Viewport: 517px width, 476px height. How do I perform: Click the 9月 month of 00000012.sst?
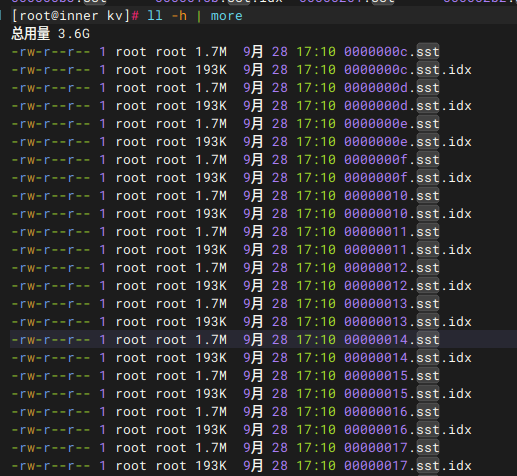coord(253,268)
